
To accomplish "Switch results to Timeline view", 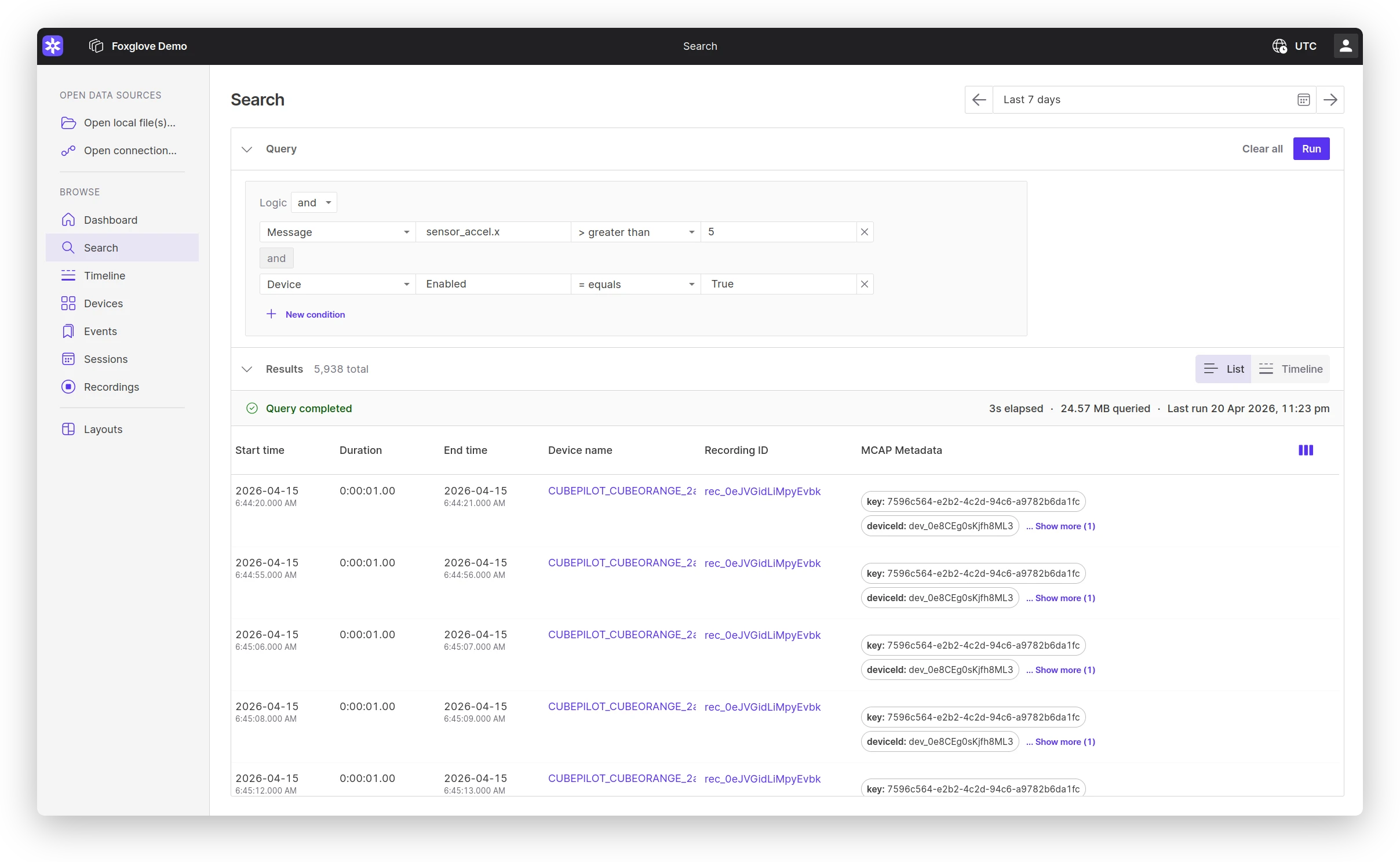I will [x=1292, y=369].
